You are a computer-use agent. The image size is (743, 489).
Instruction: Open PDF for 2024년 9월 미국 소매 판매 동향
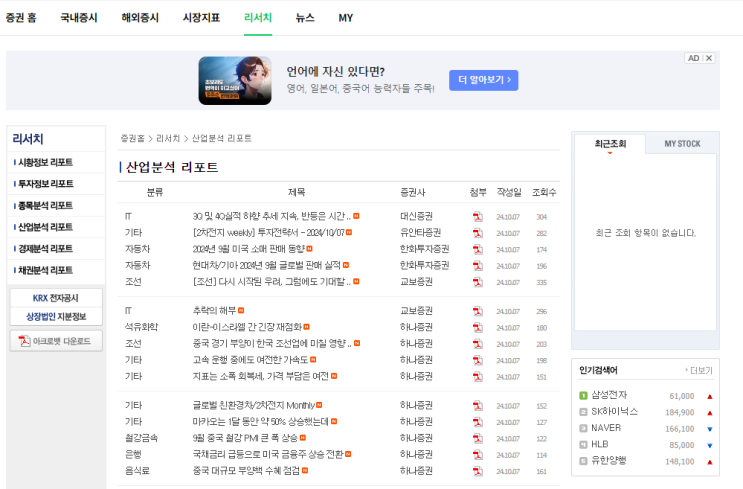click(x=477, y=250)
